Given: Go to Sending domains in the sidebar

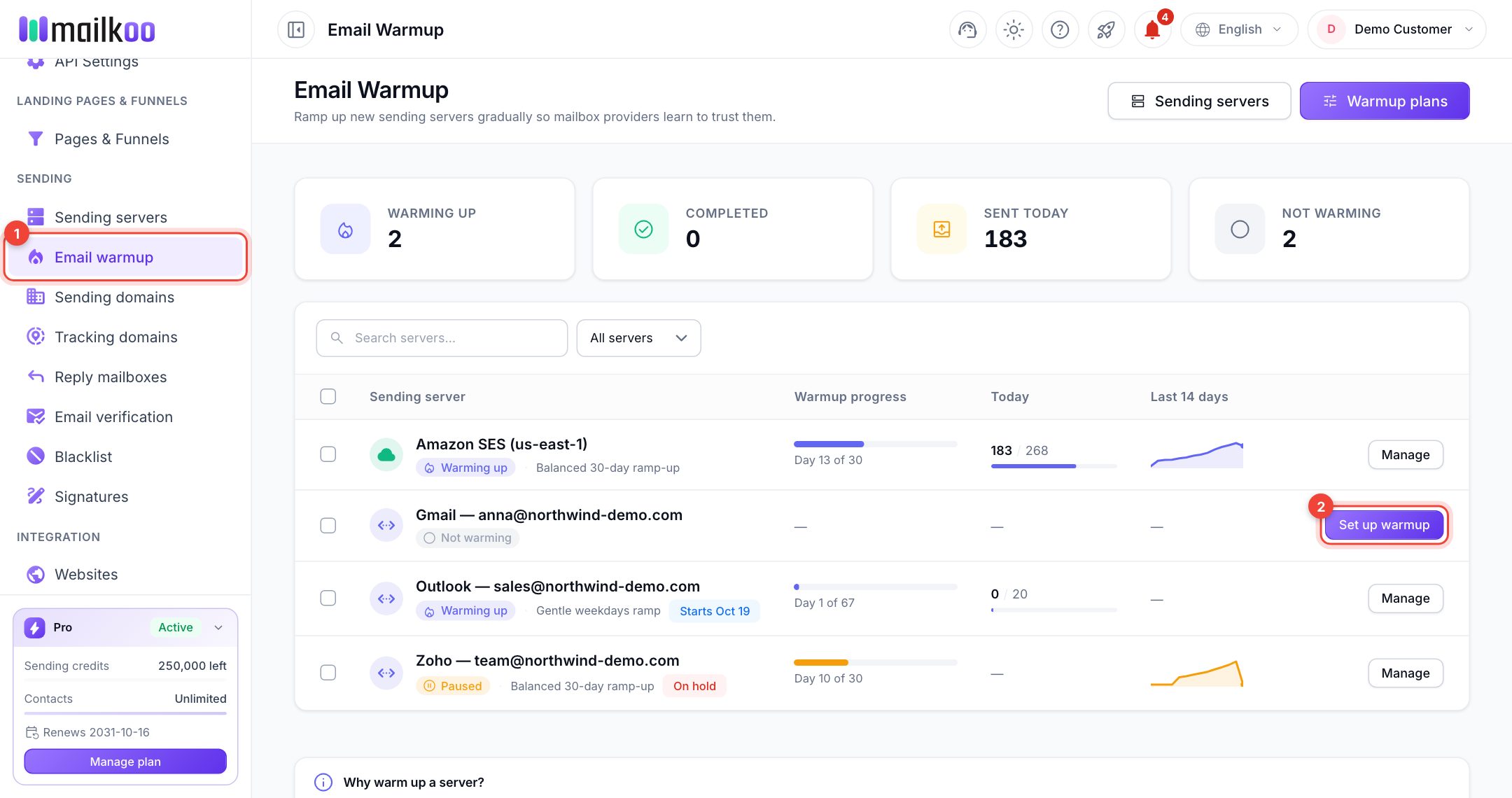Looking at the screenshot, I should click(x=125, y=297).
